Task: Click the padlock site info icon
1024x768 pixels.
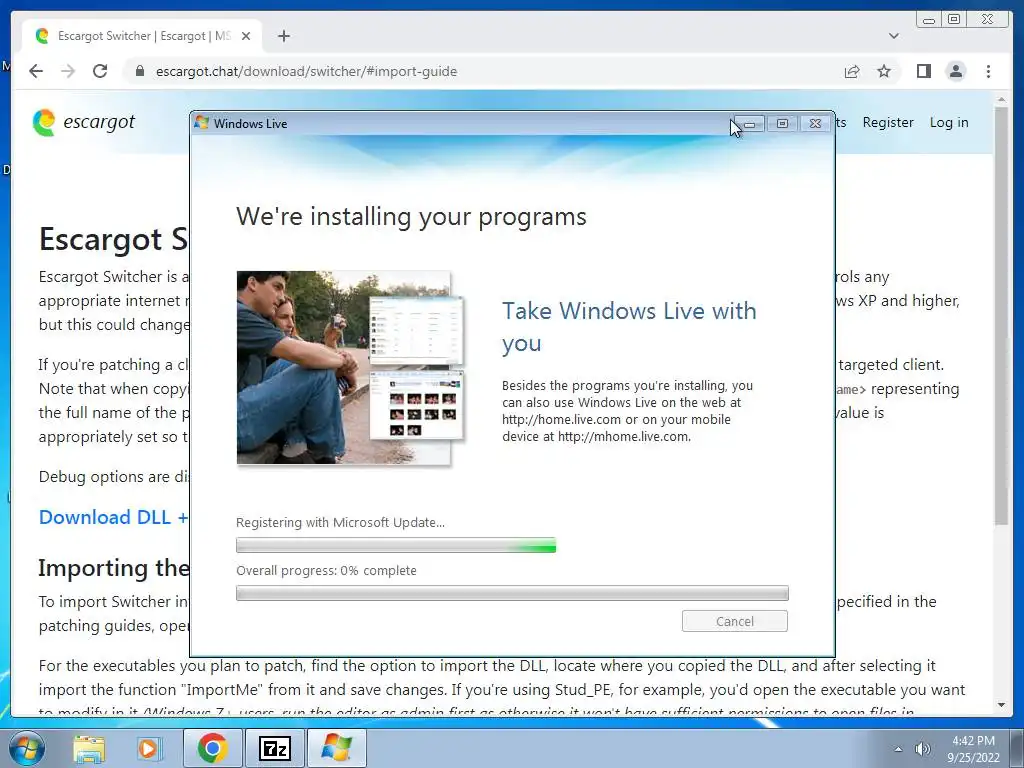Action: point(139,71)
